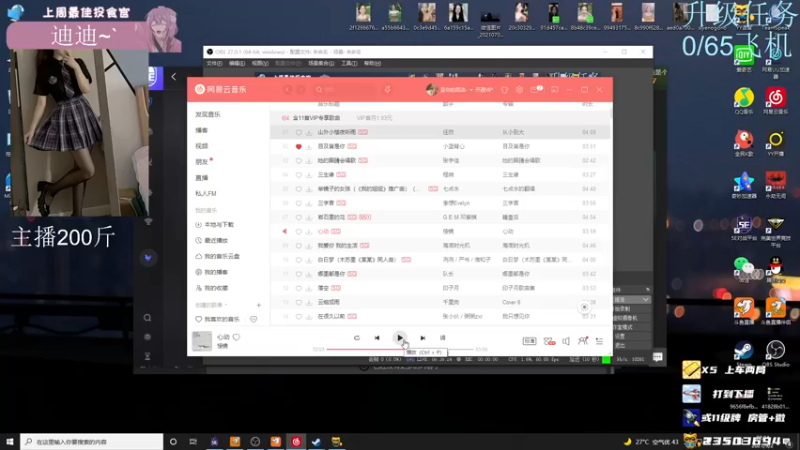
Task: Open 发现音乐 in the sidebar
Action: [208, 114]
